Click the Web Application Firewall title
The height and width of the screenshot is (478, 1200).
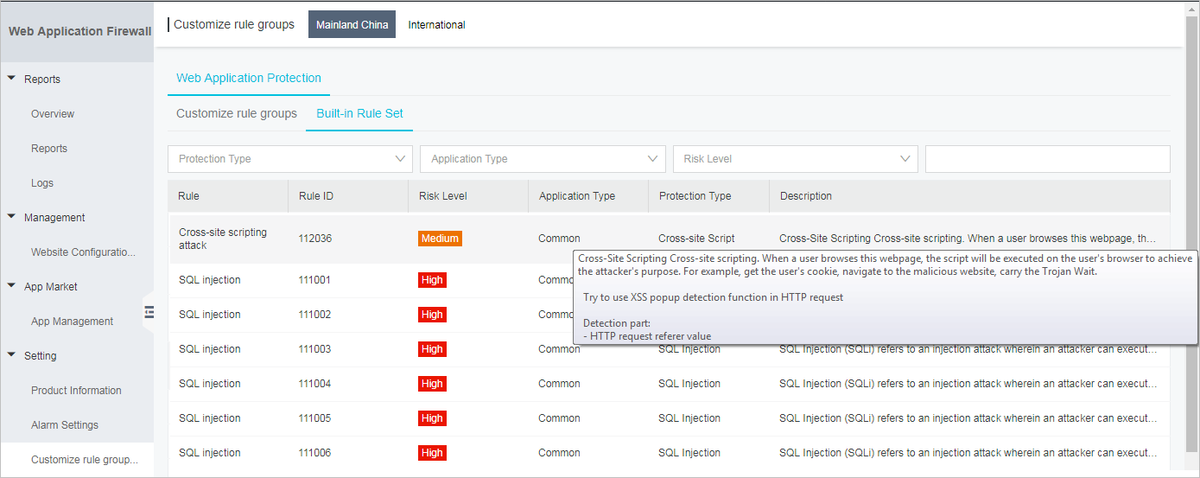point(80,31)
